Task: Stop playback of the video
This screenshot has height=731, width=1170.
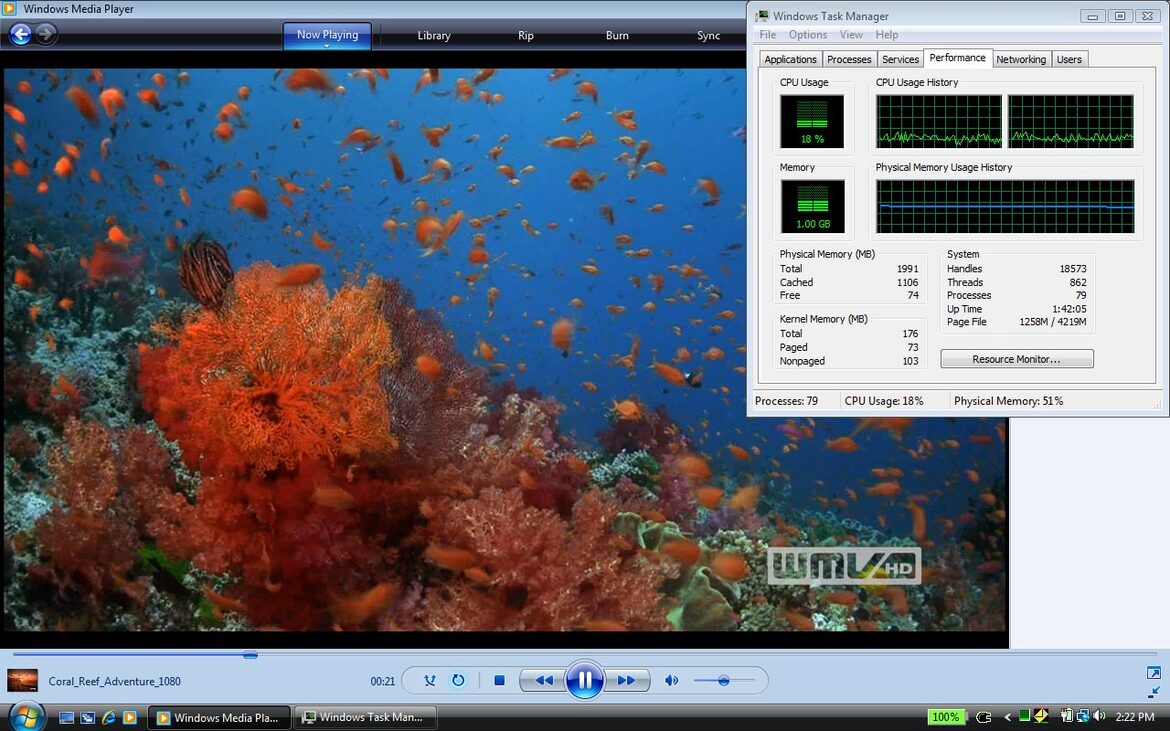Action: point(499,680)
